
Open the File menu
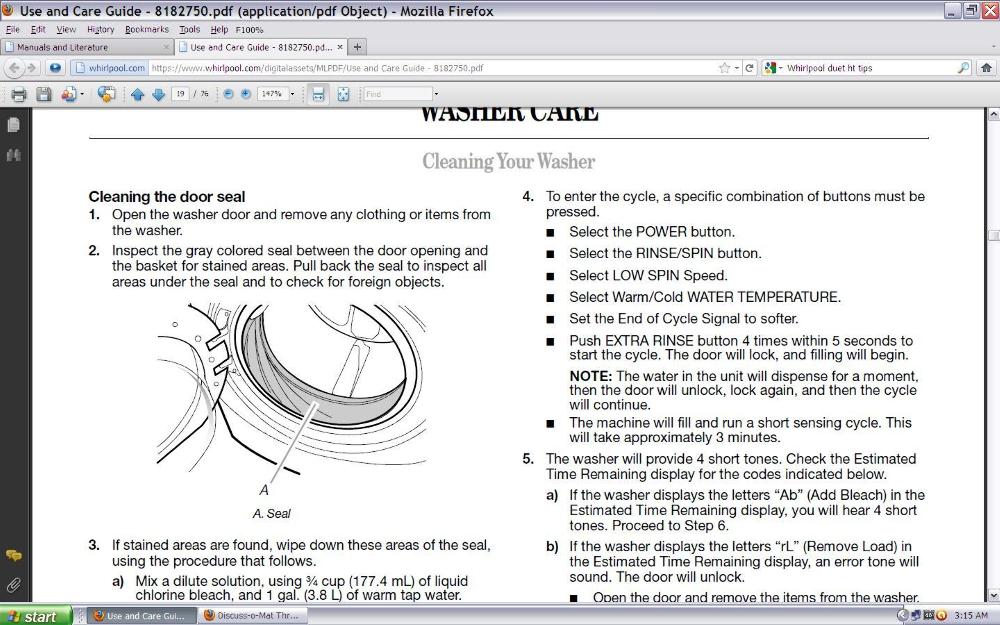point(13,29)
